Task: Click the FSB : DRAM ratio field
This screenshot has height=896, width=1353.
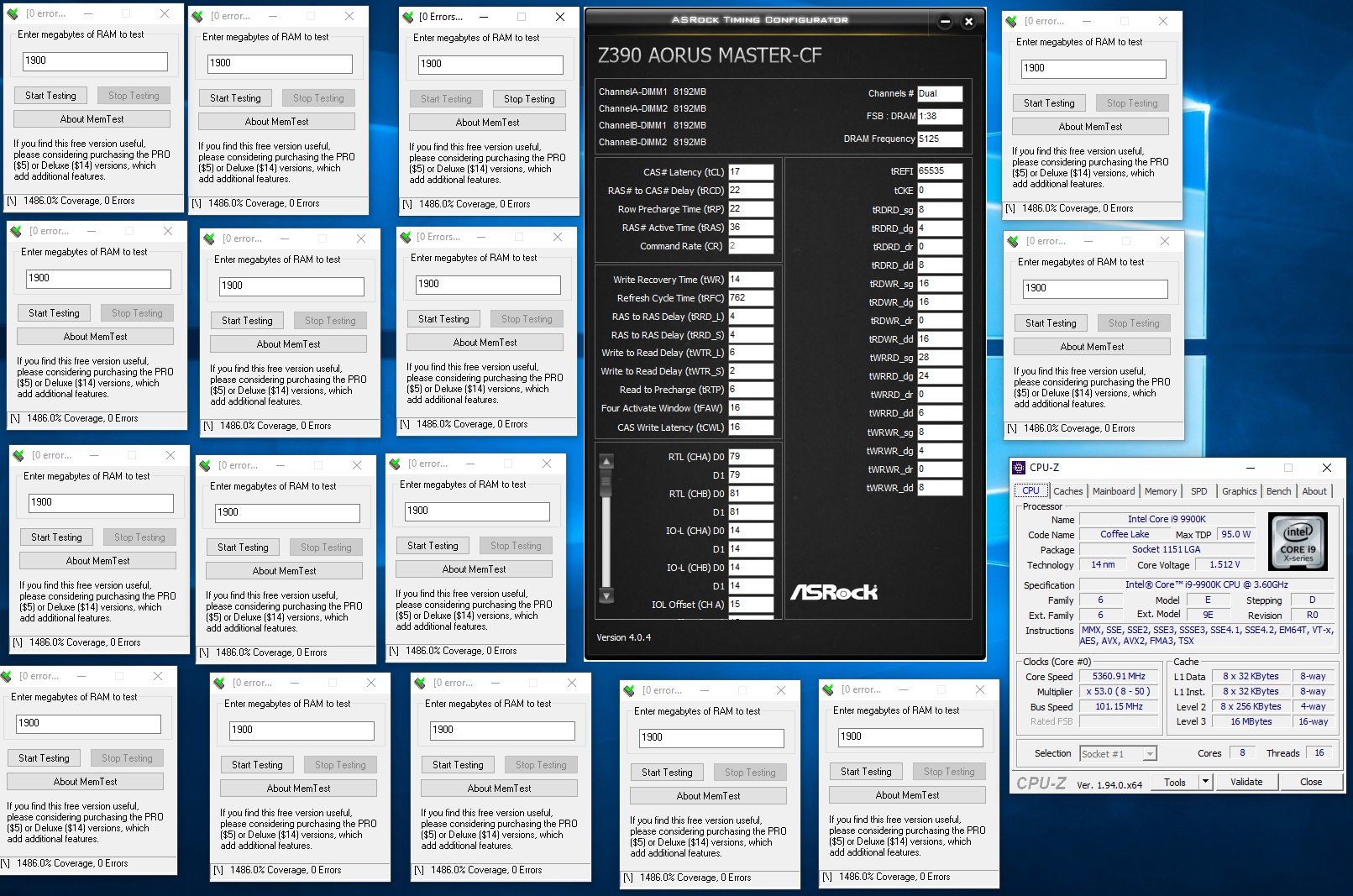Action: tap(939, 117)
